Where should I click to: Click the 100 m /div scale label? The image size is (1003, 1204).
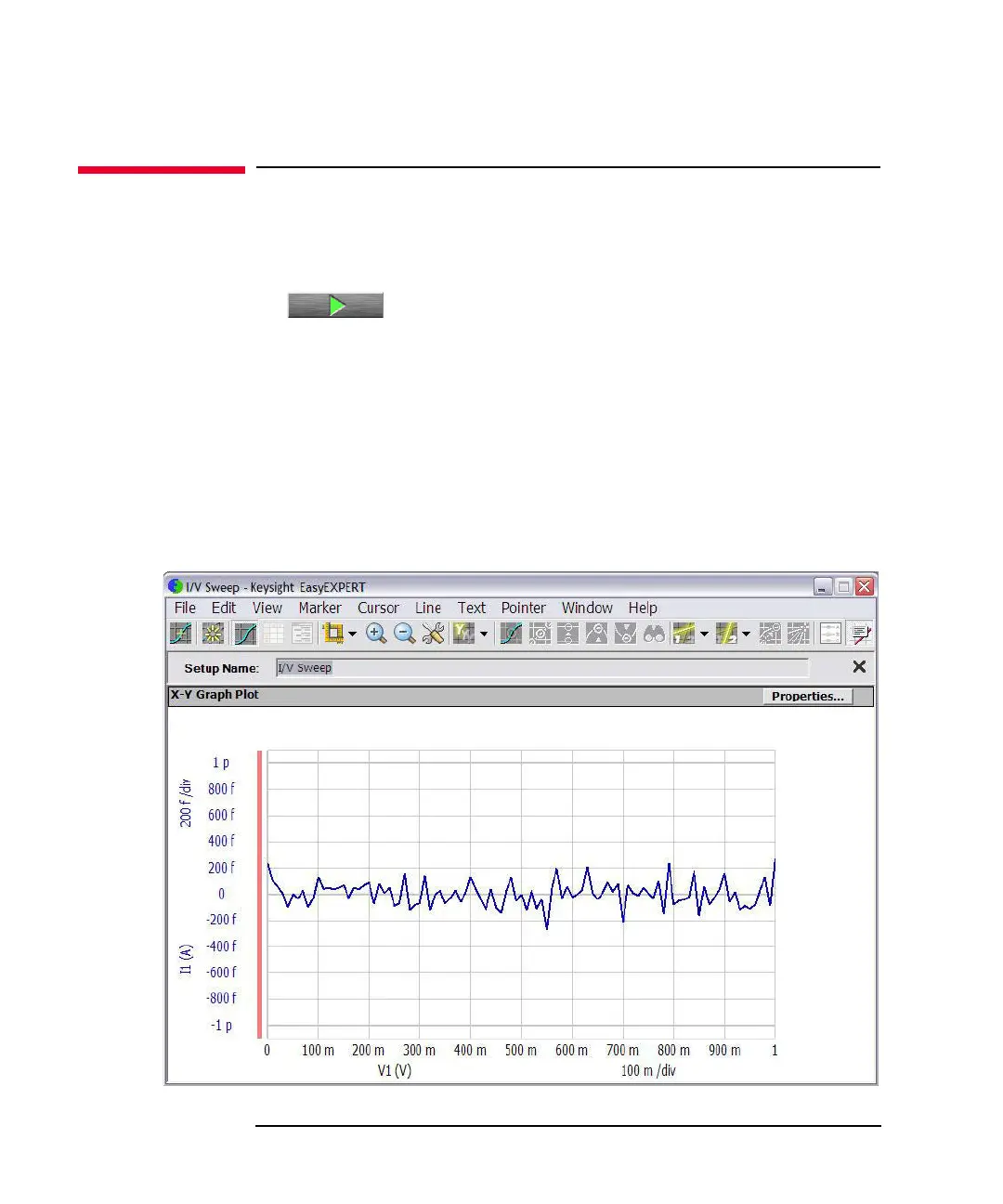click(x=648, y=1070)
